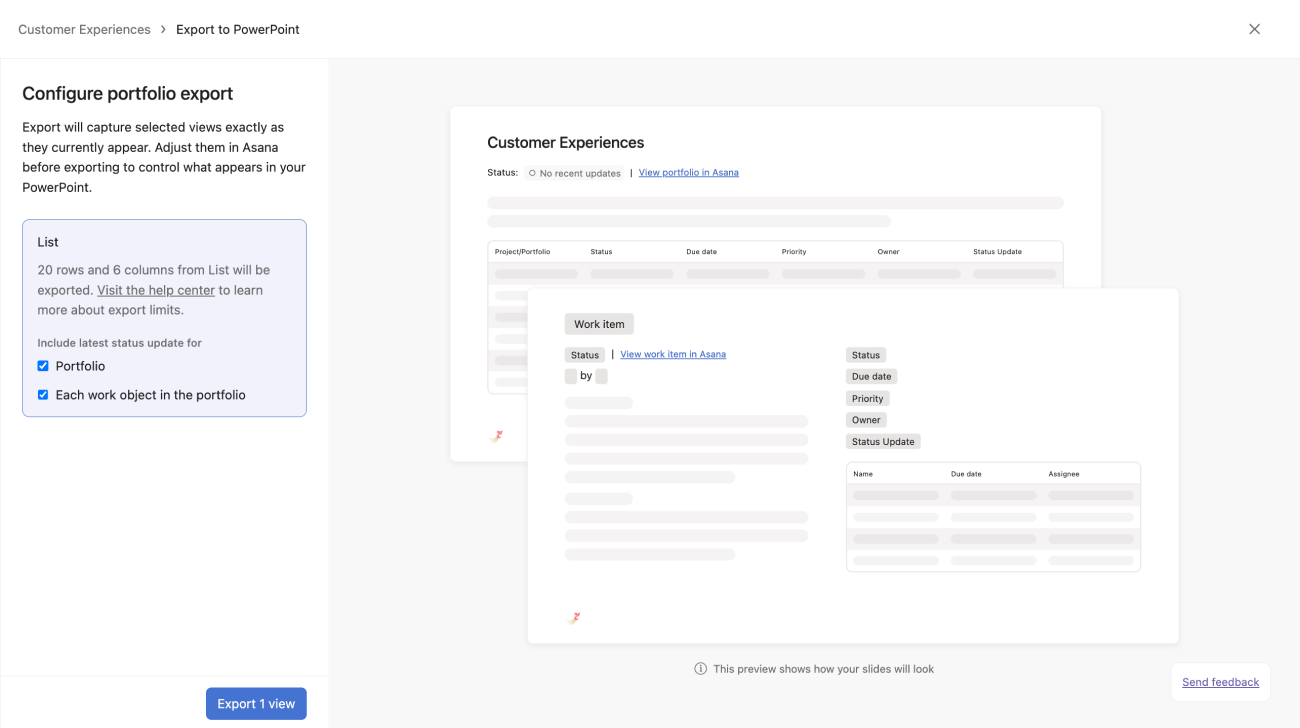This screenshot has height=728, width=1300.
Task: Click the info icon beside the preview note
Action: [700, 668]
